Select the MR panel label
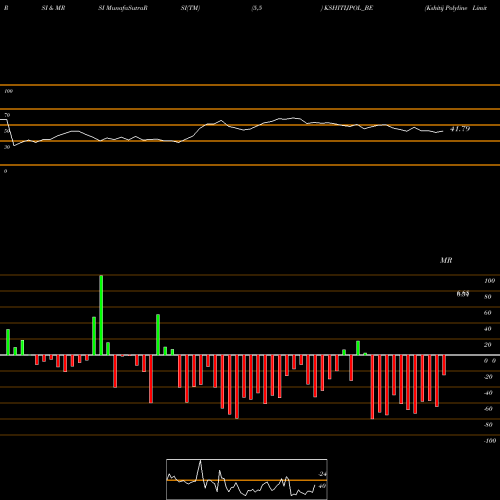Image resolution: width=500 pixels, height=500 pixels. pyautogui.click(x=446, y=260)
